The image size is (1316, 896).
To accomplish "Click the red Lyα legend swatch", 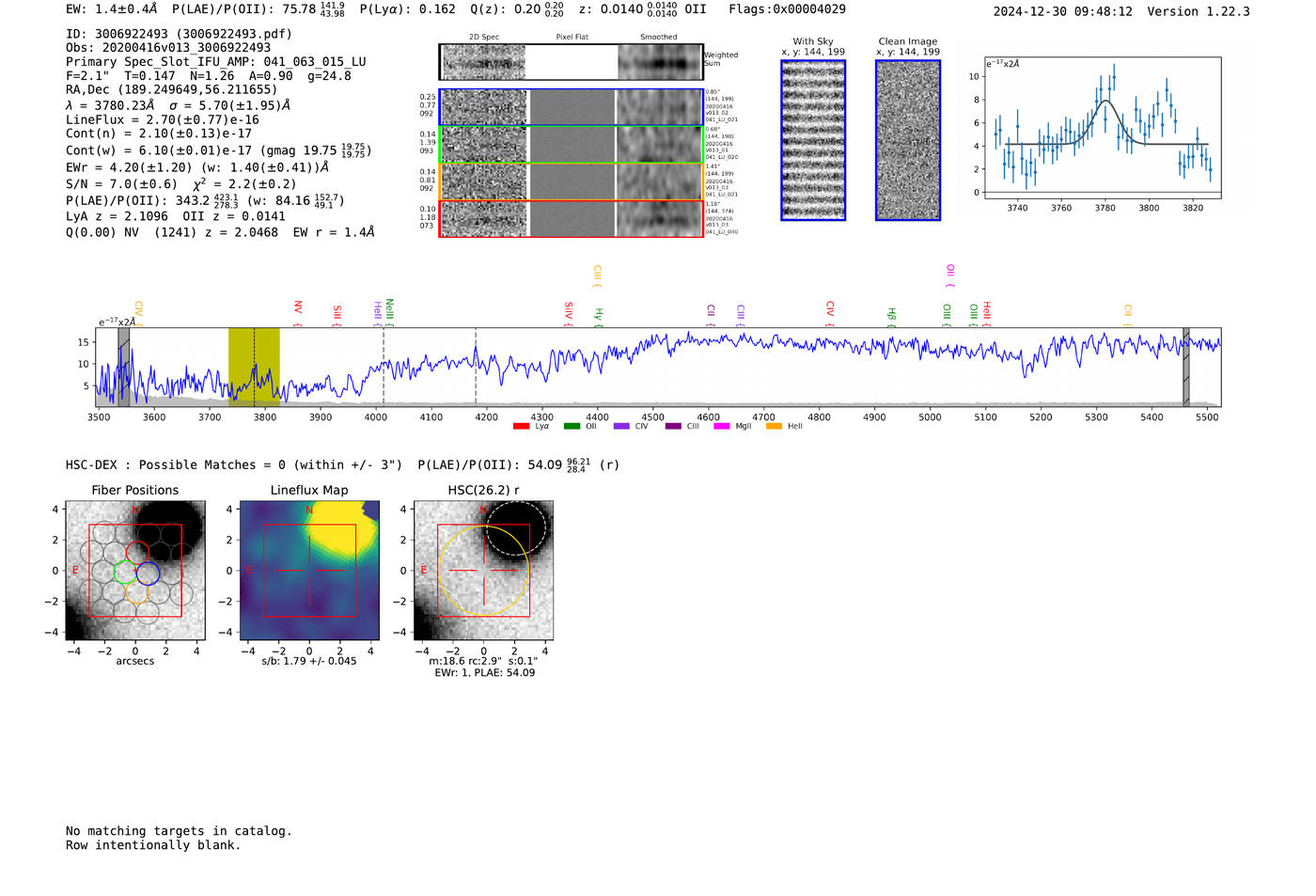I will click(x=521, y=427).
